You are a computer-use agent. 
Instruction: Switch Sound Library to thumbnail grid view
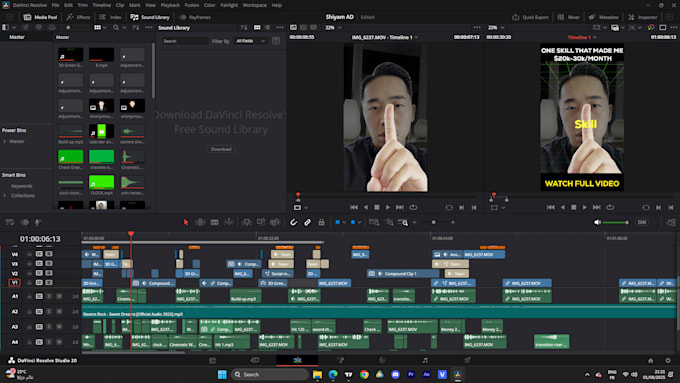[257, 27]
